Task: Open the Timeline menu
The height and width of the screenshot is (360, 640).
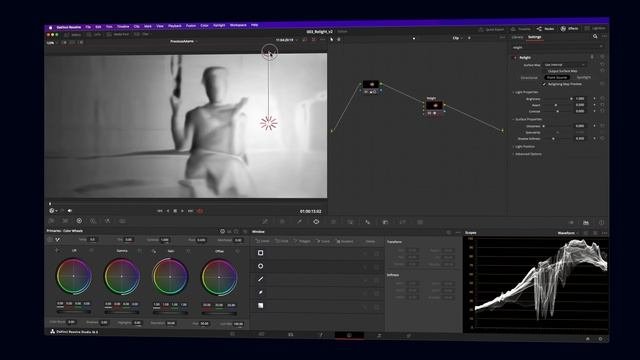Action: click(x=123, y=27)
